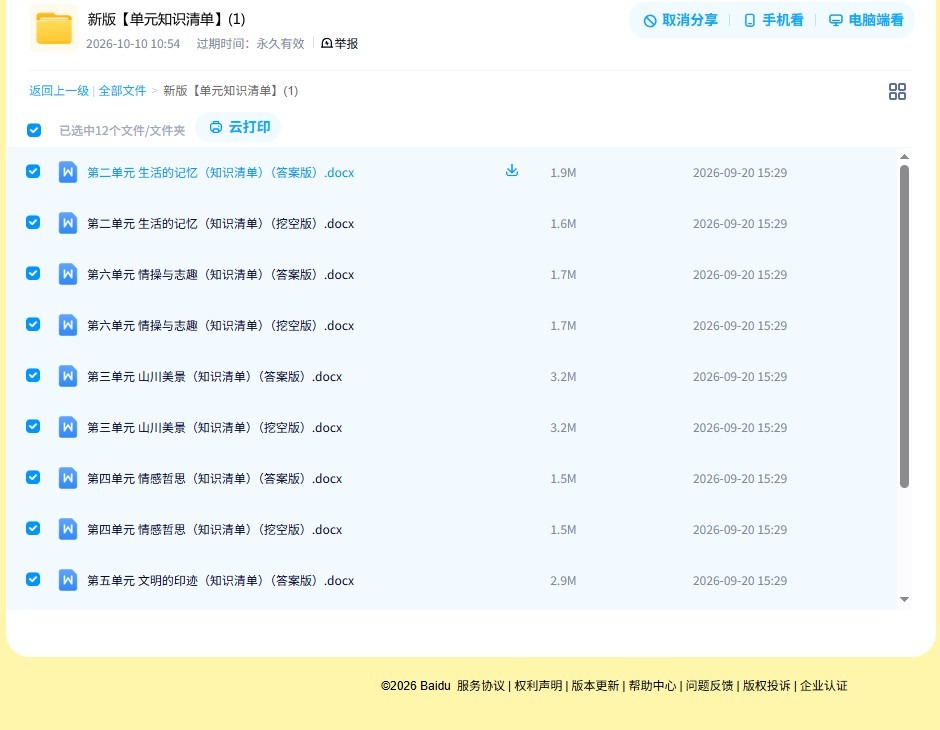Uncheck 第二单元 生活的记忆 挖空版 checkbox
Image resolution: width=940 pixels, height=730 pixels.
pos(33,222)
